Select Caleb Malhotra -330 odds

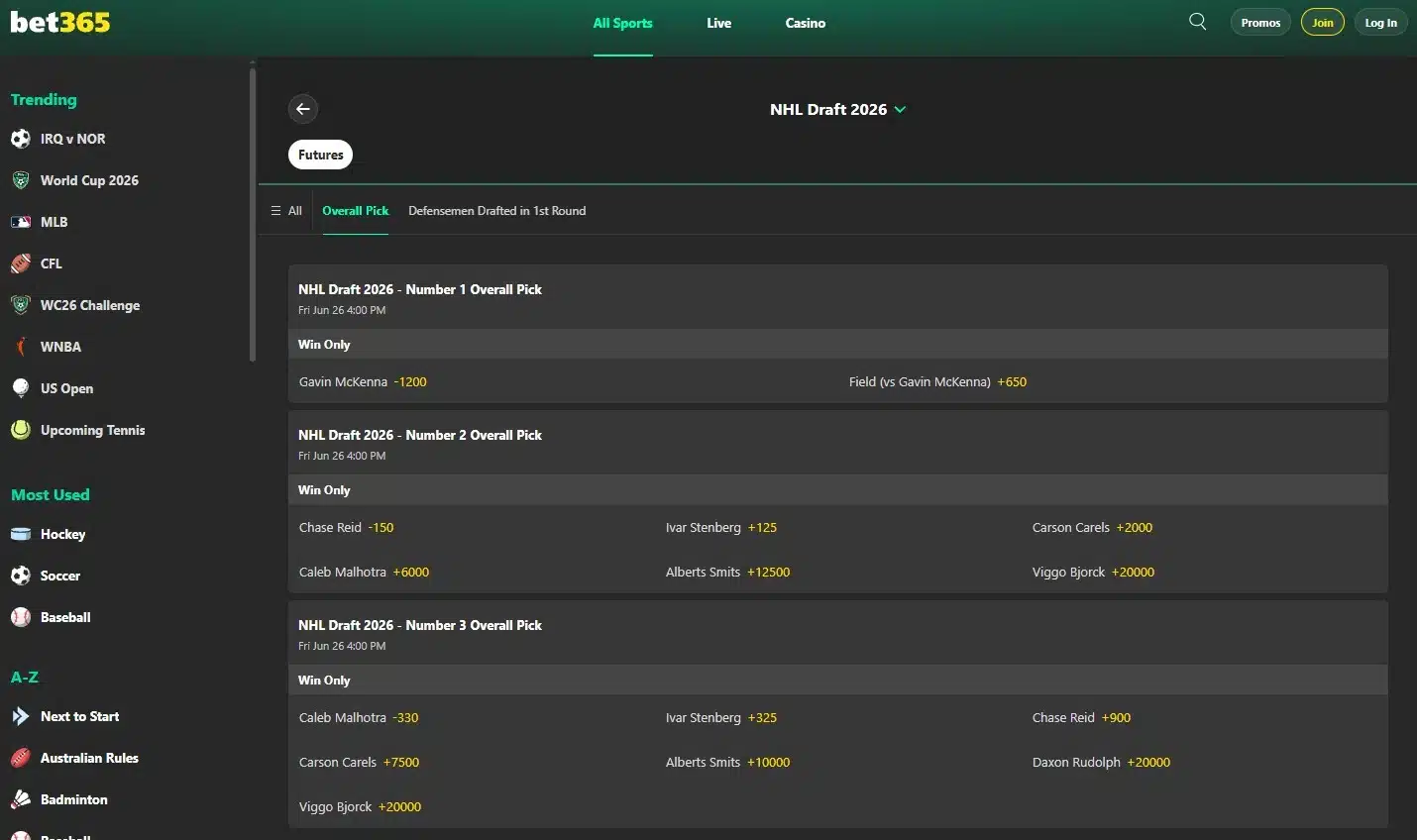359,717
